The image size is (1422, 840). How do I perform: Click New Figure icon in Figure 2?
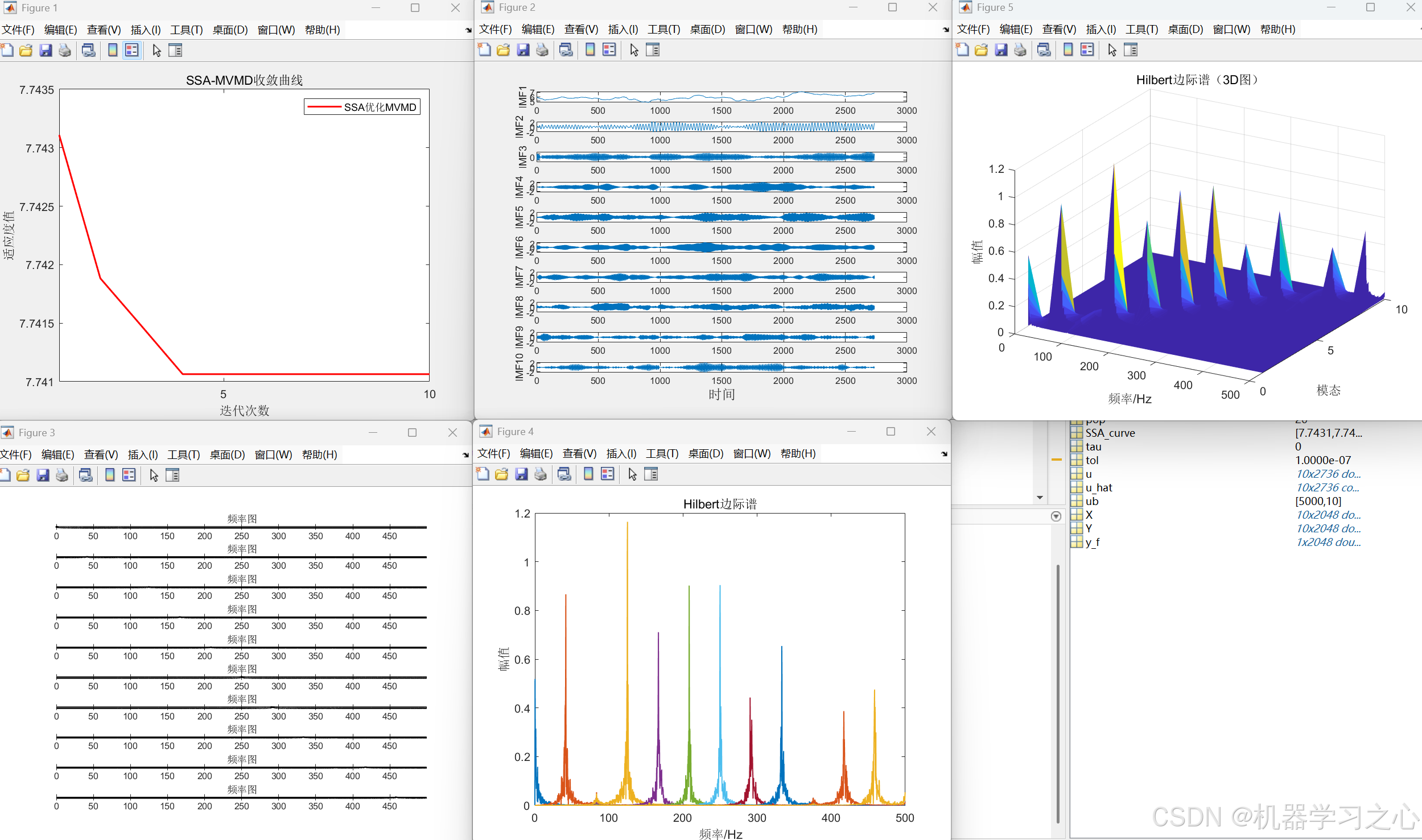tap(484, 50)
